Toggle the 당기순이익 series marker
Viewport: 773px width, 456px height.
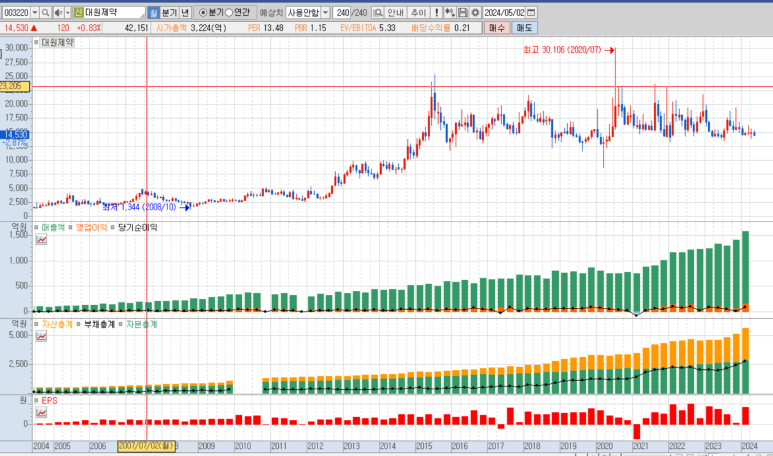pos(113,227)
